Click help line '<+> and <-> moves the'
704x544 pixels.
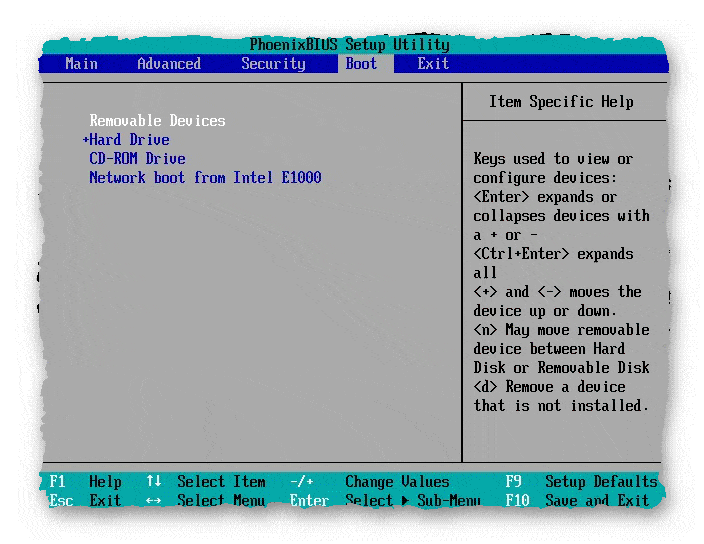(557, 292)
